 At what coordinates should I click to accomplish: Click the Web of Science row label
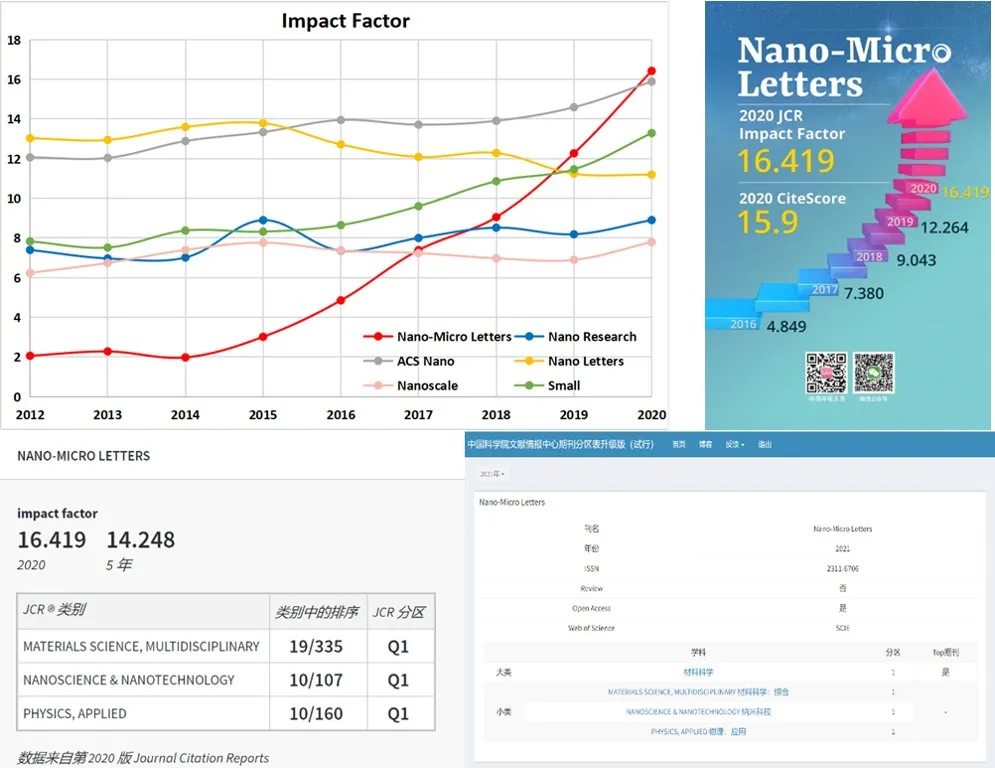[591, 628]
